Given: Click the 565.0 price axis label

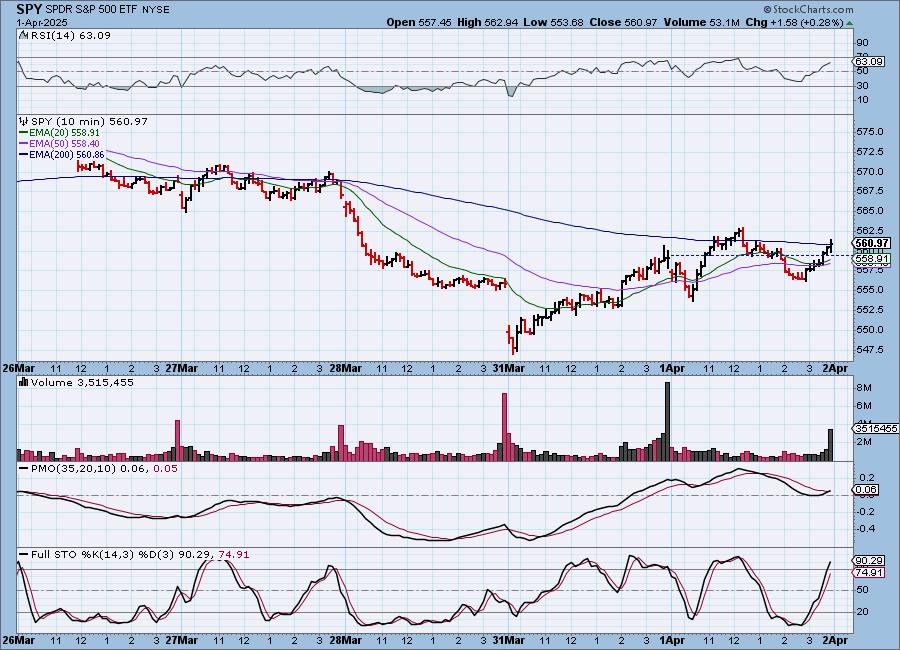Looking at the screenshot, I should (871, 211).
